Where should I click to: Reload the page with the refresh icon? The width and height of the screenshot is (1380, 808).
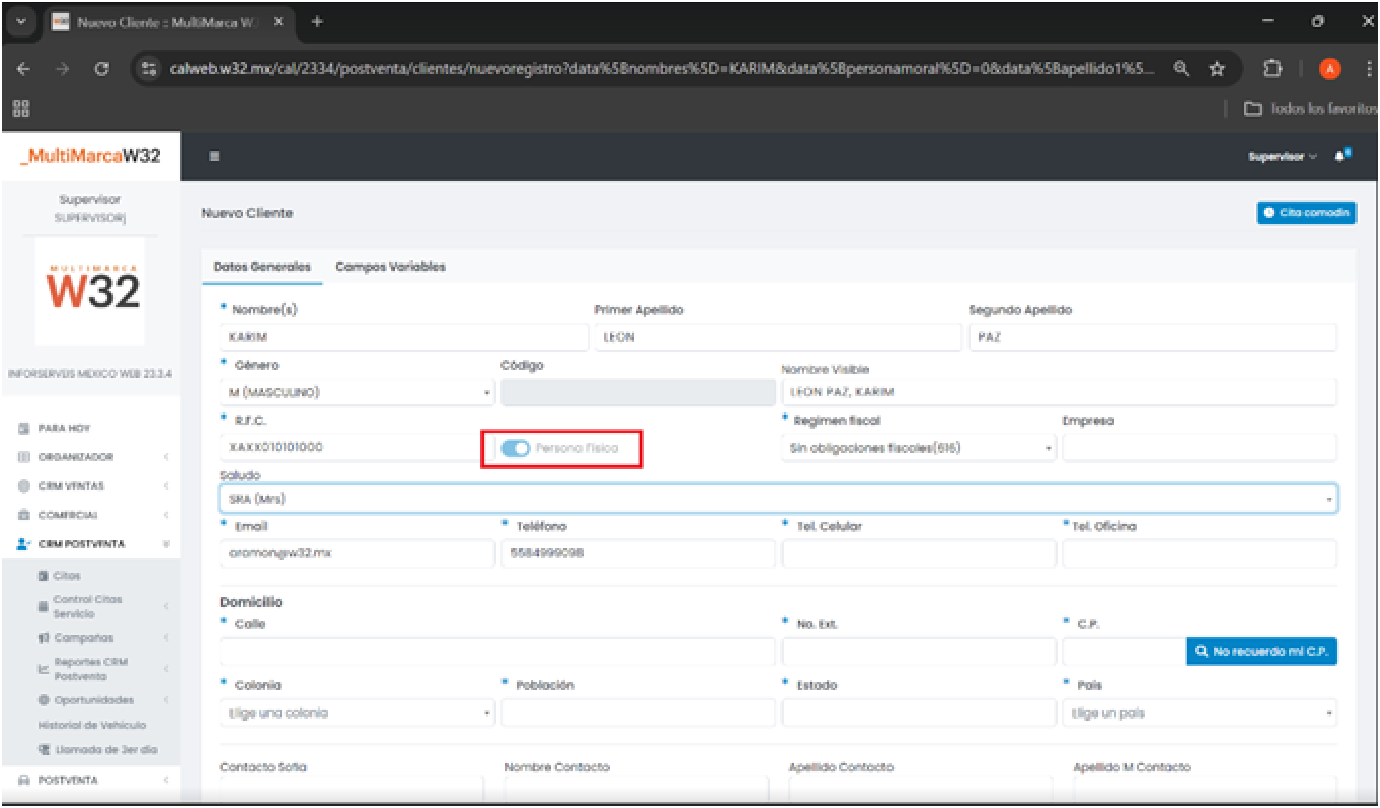[101, 69]
